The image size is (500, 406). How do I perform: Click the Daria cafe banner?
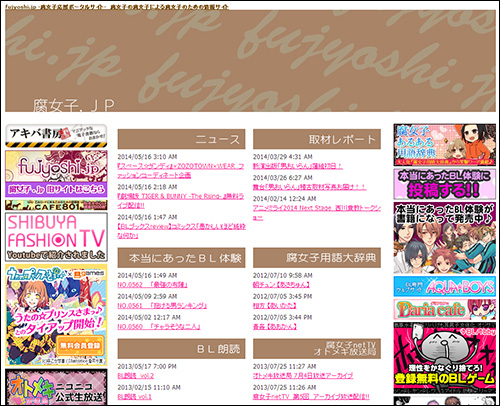click(x=444, y=309)
